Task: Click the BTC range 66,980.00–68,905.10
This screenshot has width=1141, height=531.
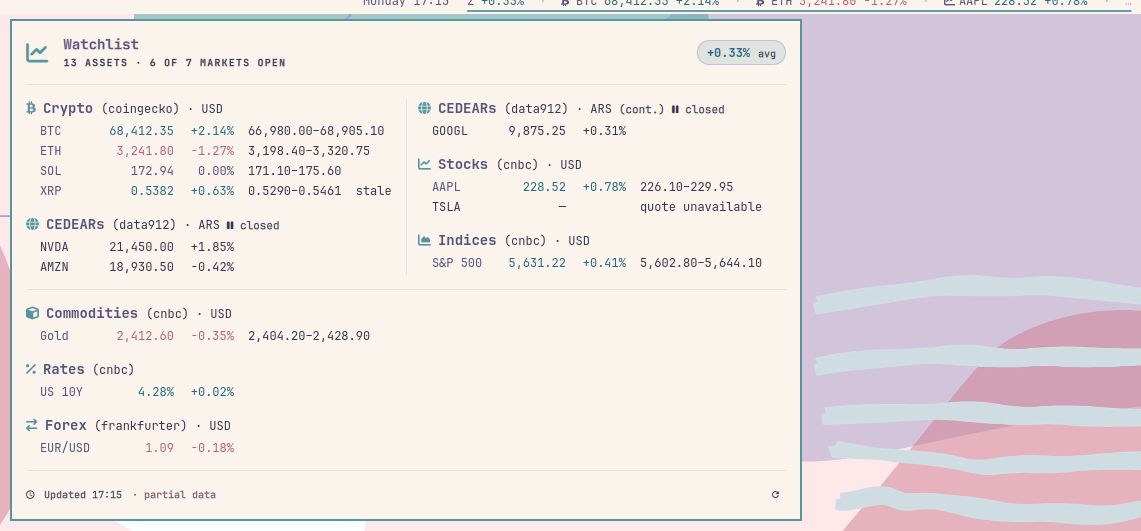Action: click(316, 131)
